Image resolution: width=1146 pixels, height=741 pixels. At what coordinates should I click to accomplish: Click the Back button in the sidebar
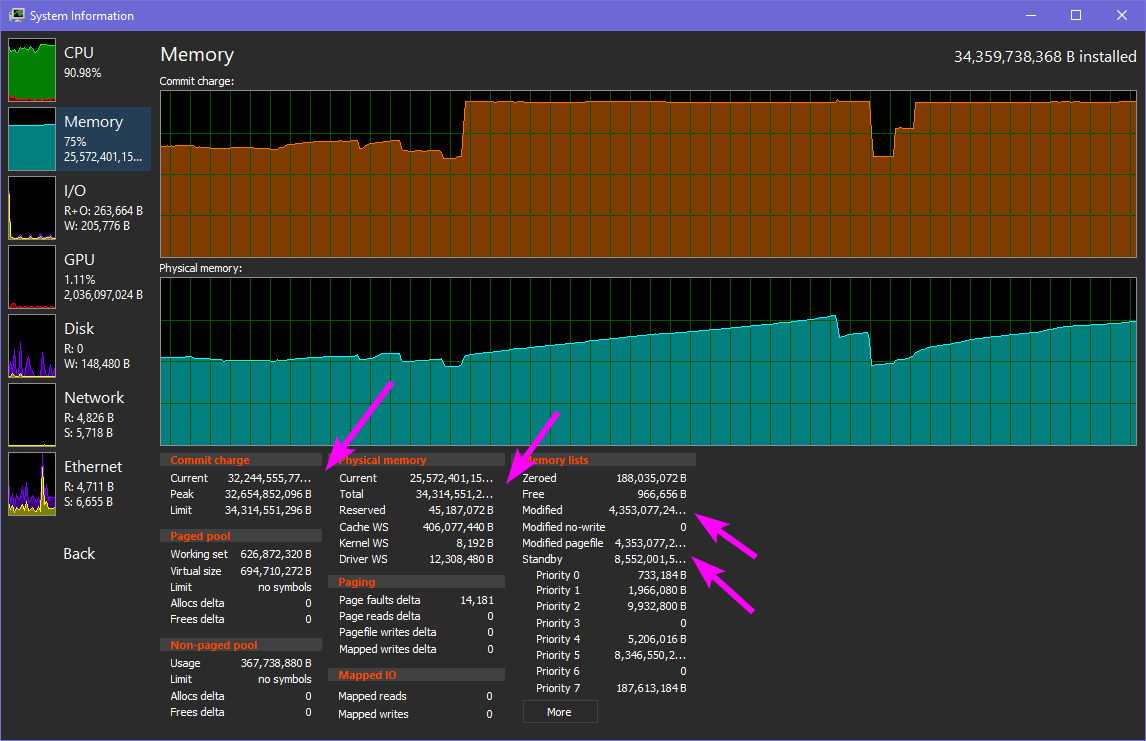coord(79,554)
